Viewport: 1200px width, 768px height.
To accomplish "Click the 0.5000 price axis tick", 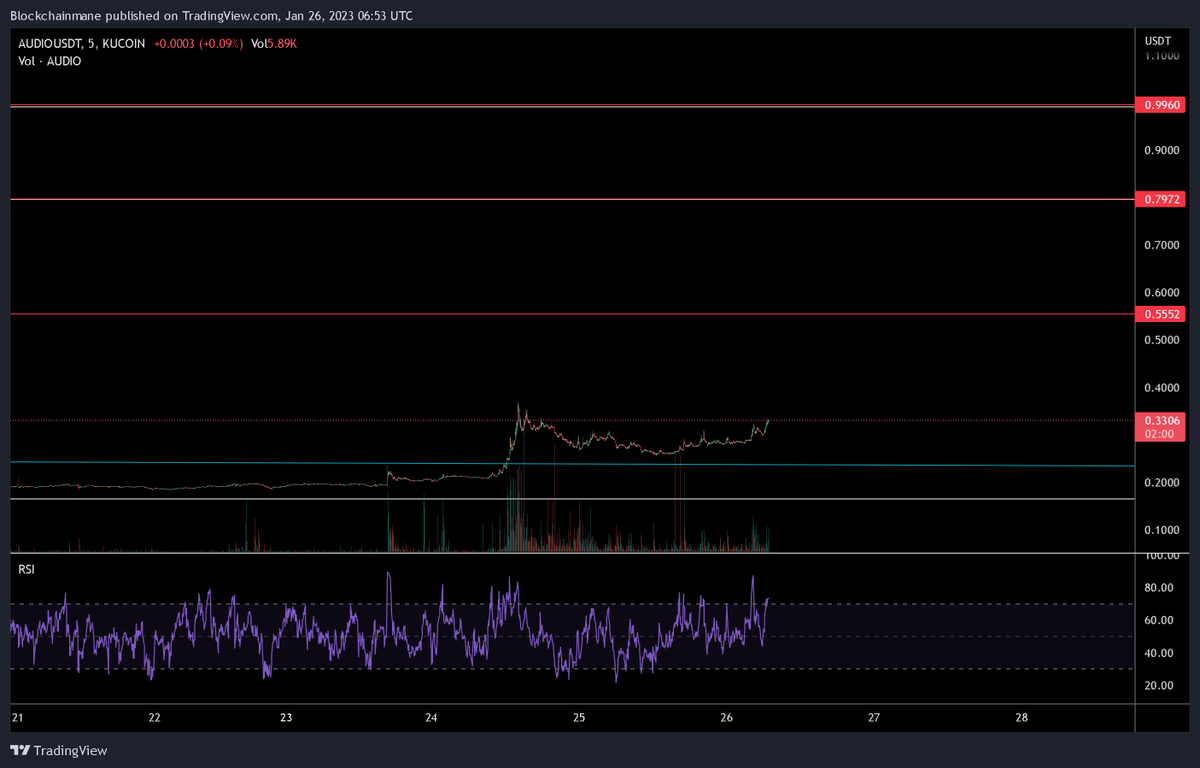I will coord(1162,340).
